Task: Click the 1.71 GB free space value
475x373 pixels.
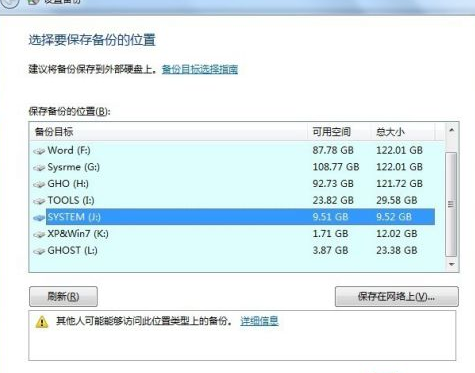Action: click(x=330, y=234)
